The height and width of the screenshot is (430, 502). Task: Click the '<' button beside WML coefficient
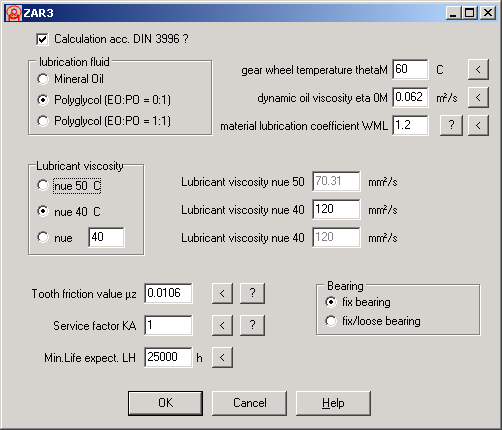pos(478,125)
